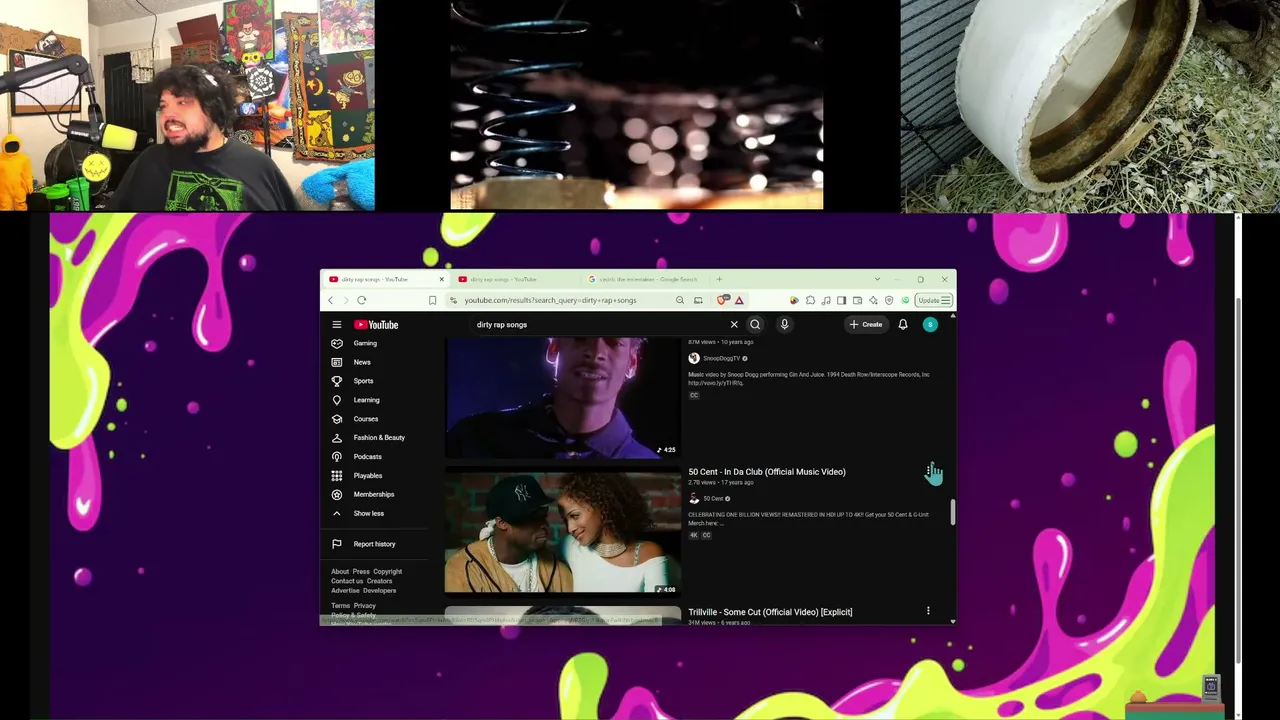Click the browser Update button
Screen dimensions: 1280x720
coord(934,300)
